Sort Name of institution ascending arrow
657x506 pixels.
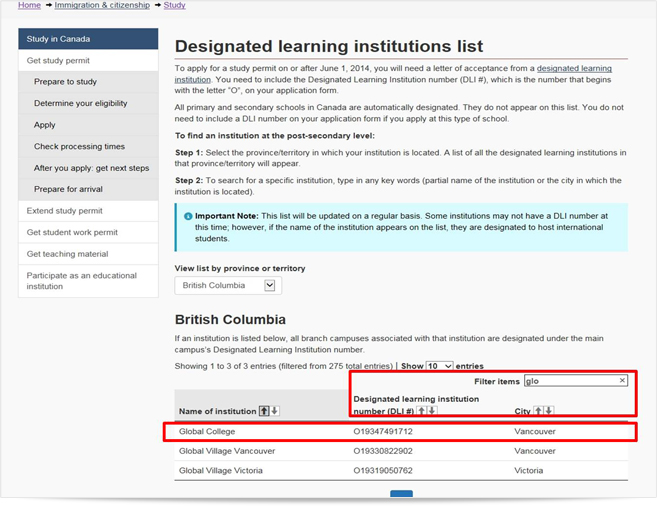tap(264, 411)
